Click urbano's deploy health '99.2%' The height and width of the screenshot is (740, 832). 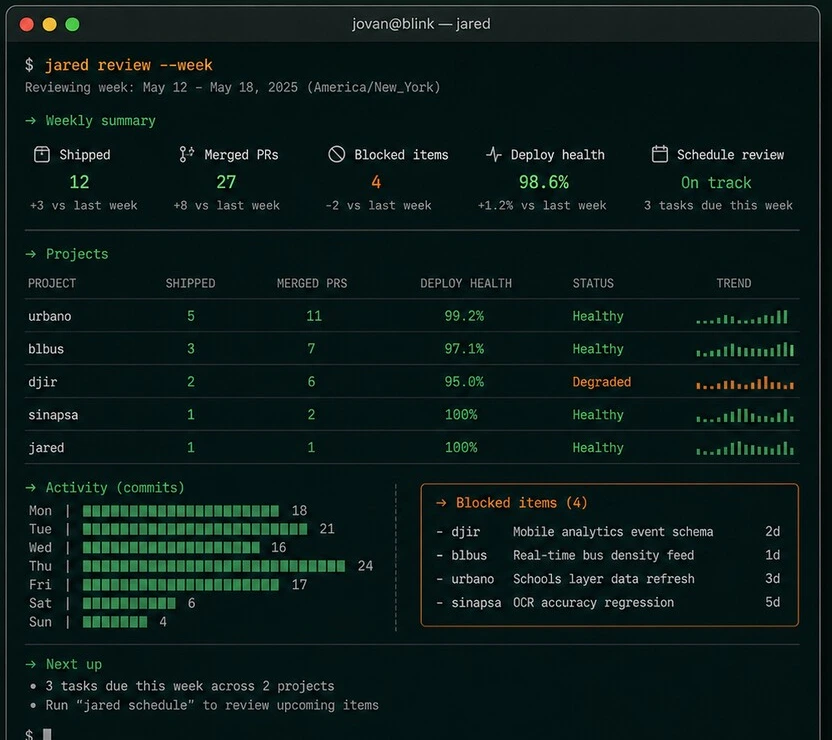[464, 317]
